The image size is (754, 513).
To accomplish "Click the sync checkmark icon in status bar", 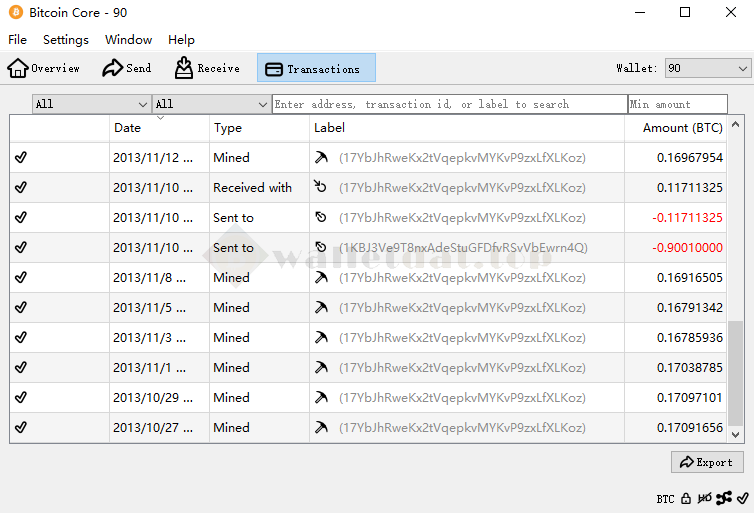I will click(741, 498).
